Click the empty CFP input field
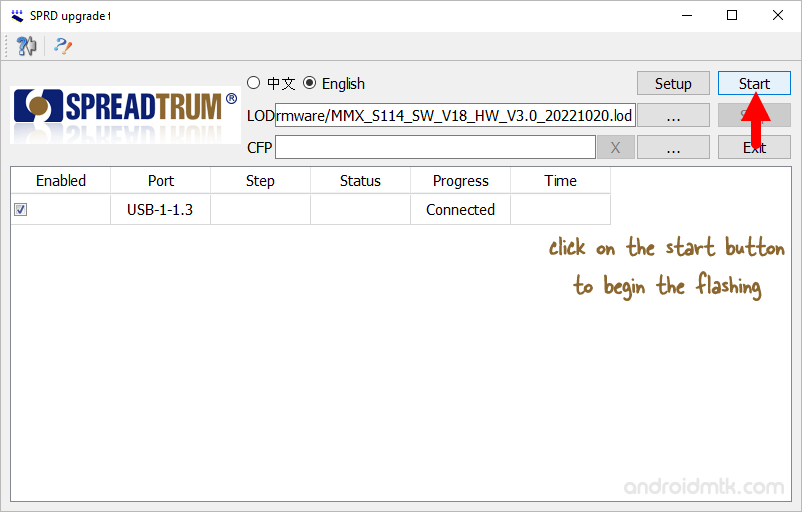802x512 pixels. click(x=435, y=147)
